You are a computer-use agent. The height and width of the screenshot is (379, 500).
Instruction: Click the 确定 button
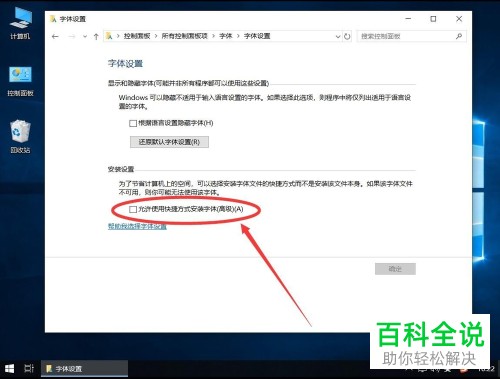coord(395,269)
